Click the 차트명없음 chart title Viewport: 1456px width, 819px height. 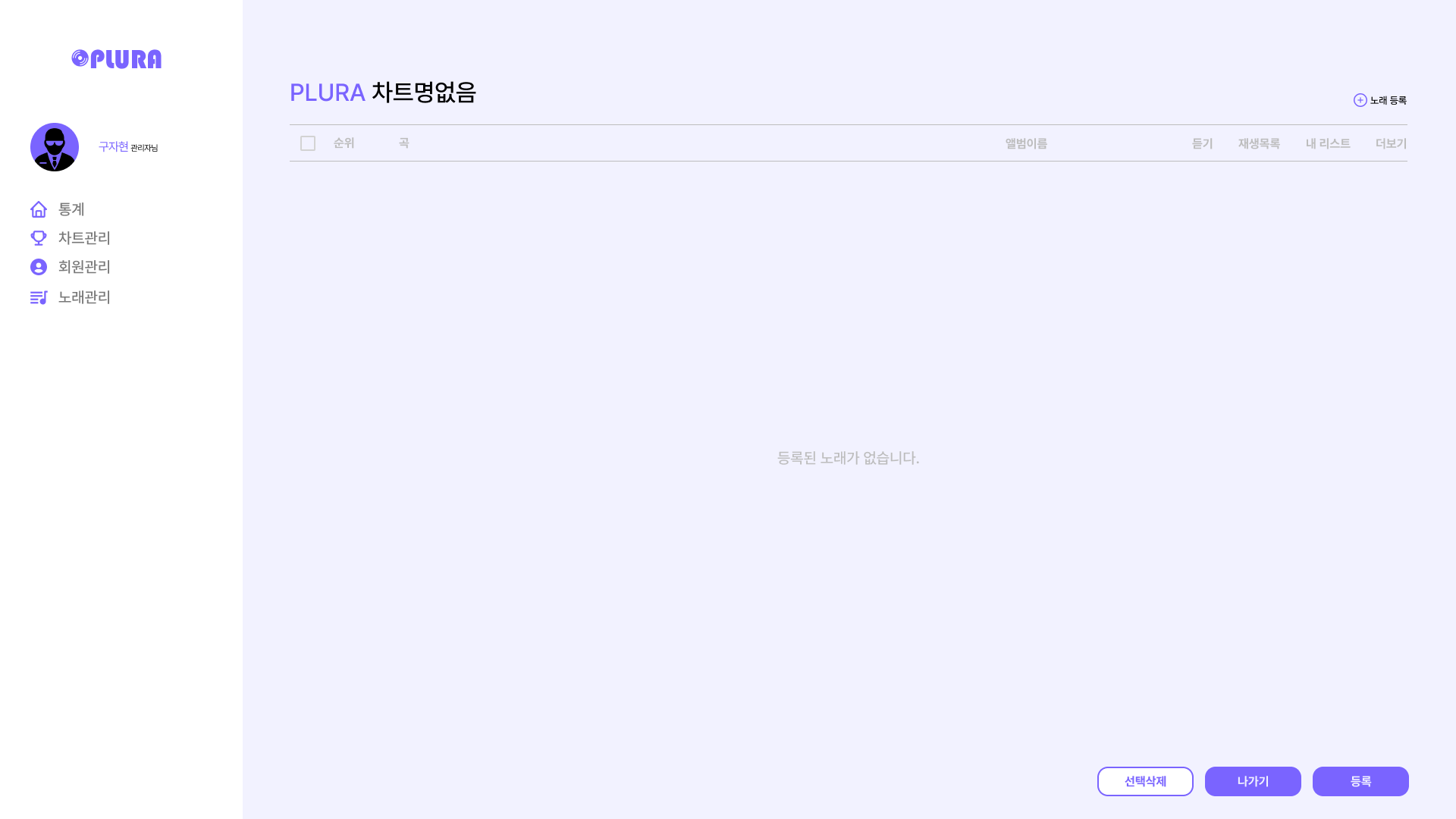[423, 93]
